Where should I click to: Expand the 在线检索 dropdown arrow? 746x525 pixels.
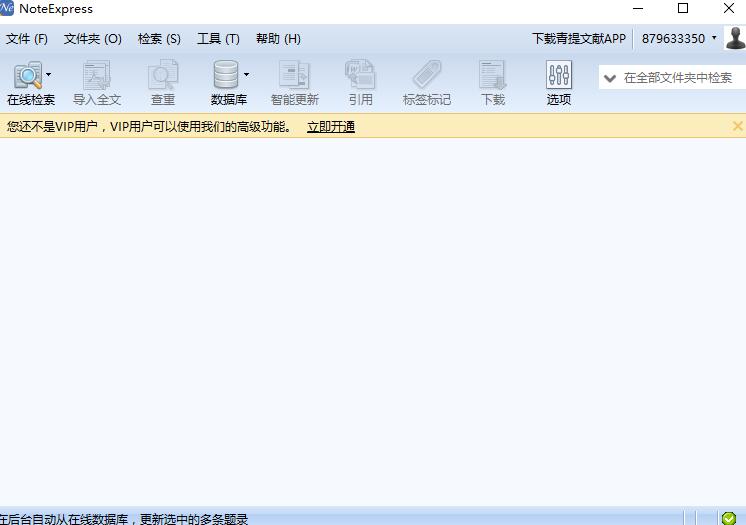pyautogui.click(x=49, y=75)
